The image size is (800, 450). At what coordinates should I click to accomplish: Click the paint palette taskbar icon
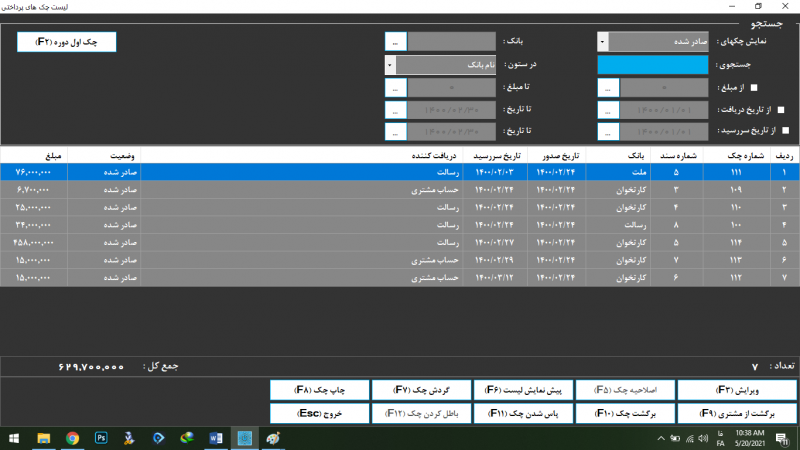(x=273, y=438)
